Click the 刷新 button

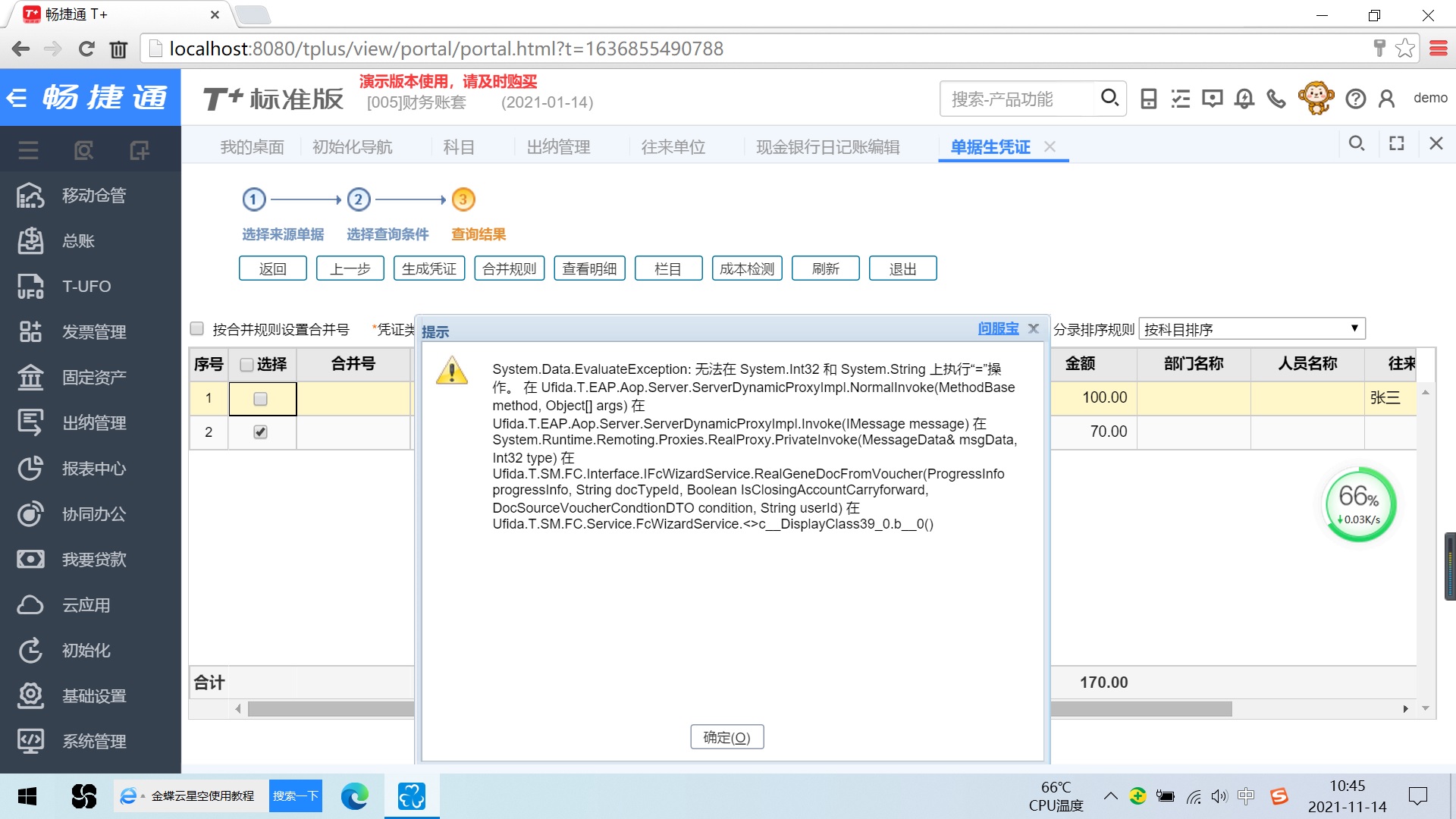pos(826,268)
